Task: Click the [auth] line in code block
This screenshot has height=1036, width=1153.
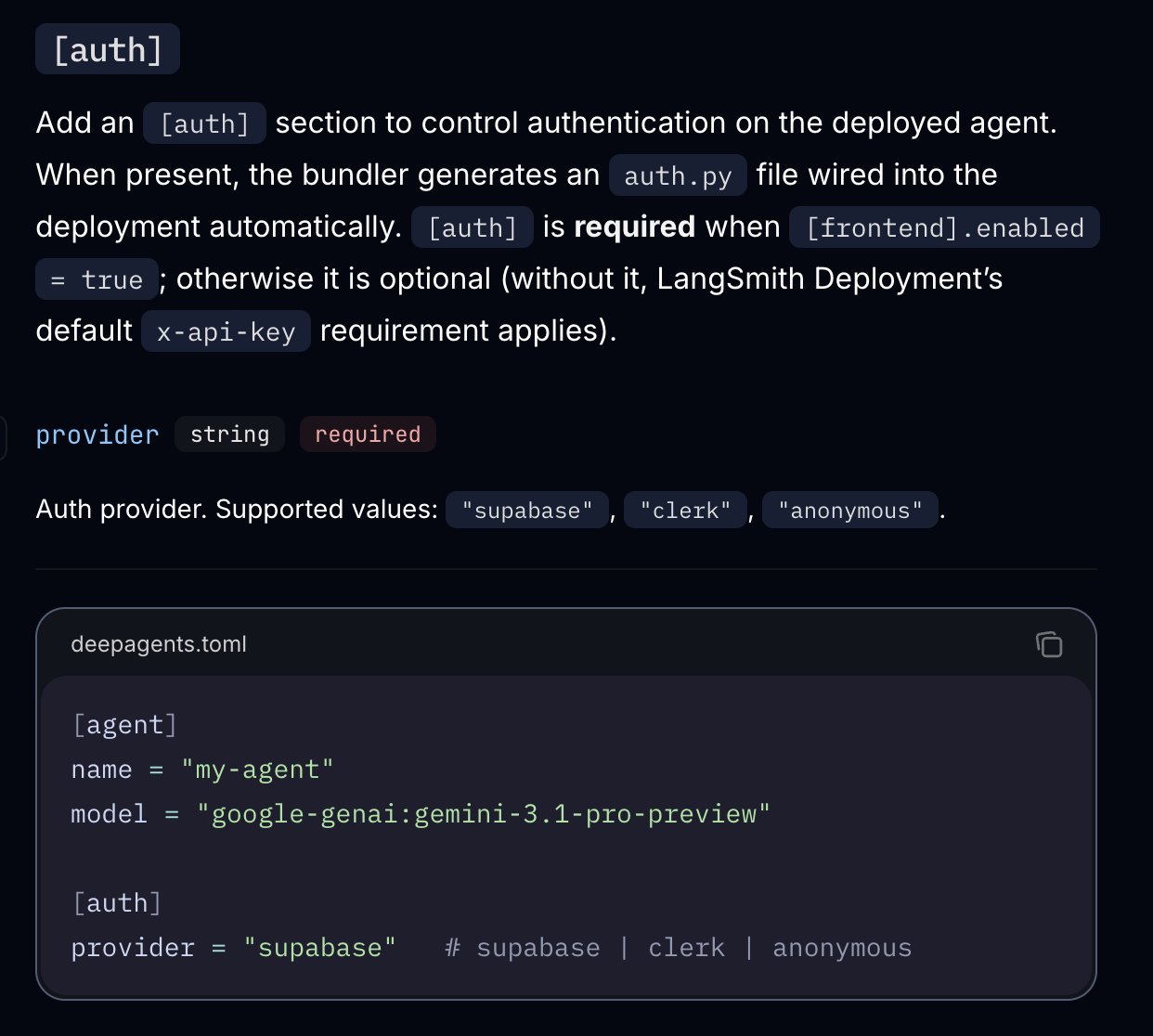Action: point(117,903)
